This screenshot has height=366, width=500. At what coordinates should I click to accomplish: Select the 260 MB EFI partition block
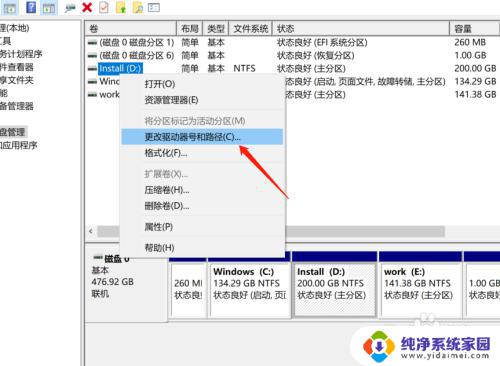coord(188,289)
